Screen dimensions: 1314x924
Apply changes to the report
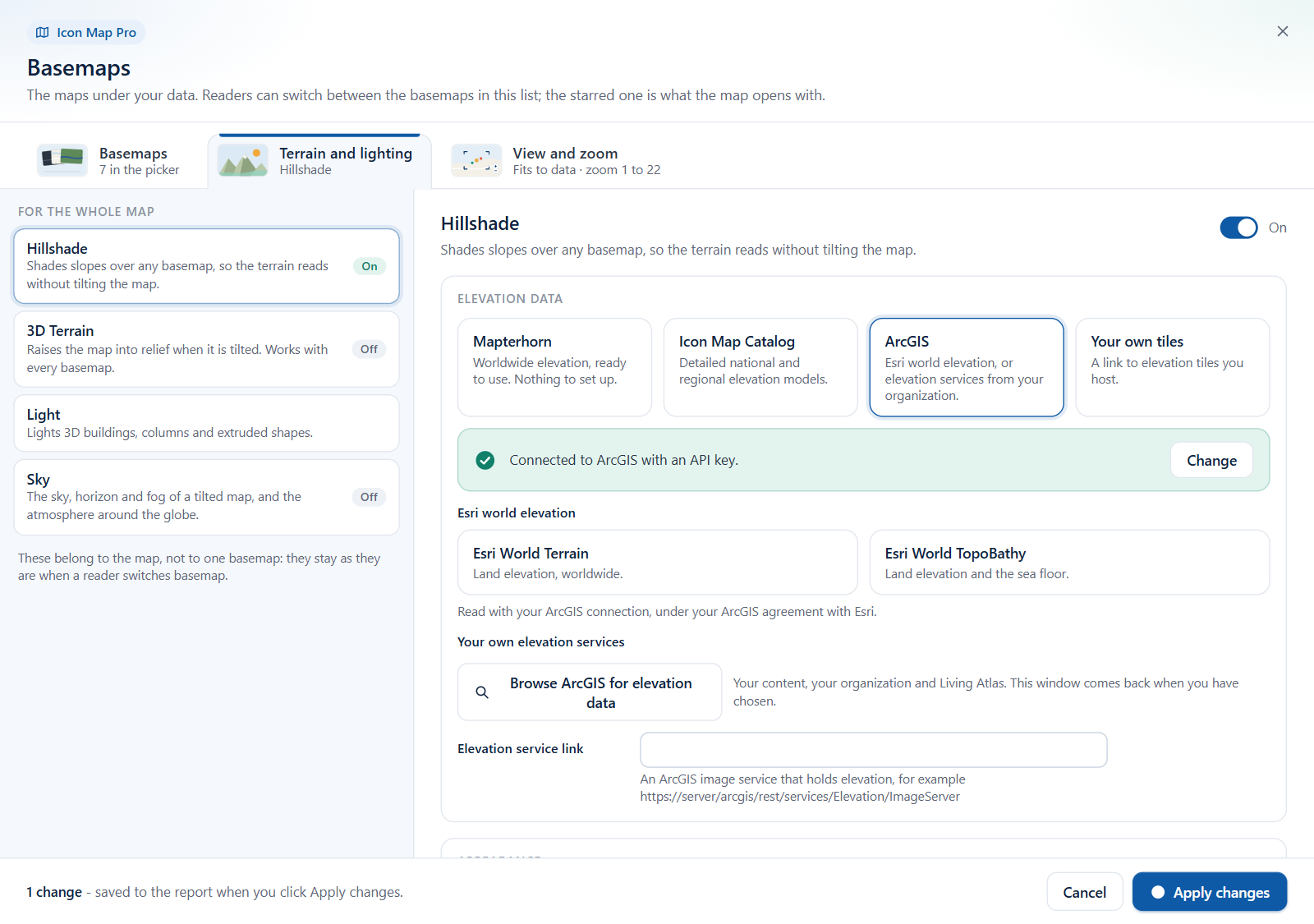(1210, 892)
